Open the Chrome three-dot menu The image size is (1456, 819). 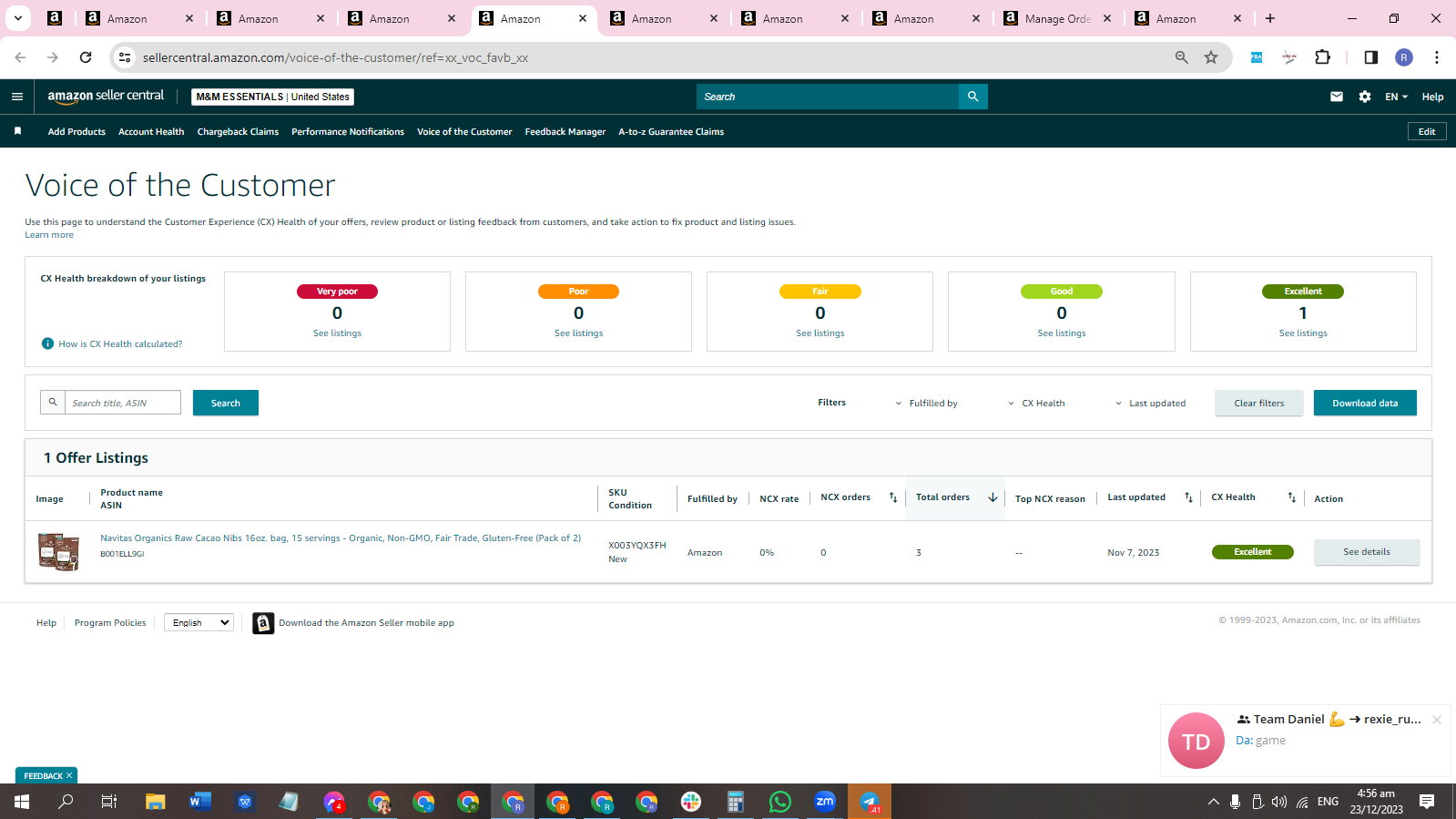1437,57
